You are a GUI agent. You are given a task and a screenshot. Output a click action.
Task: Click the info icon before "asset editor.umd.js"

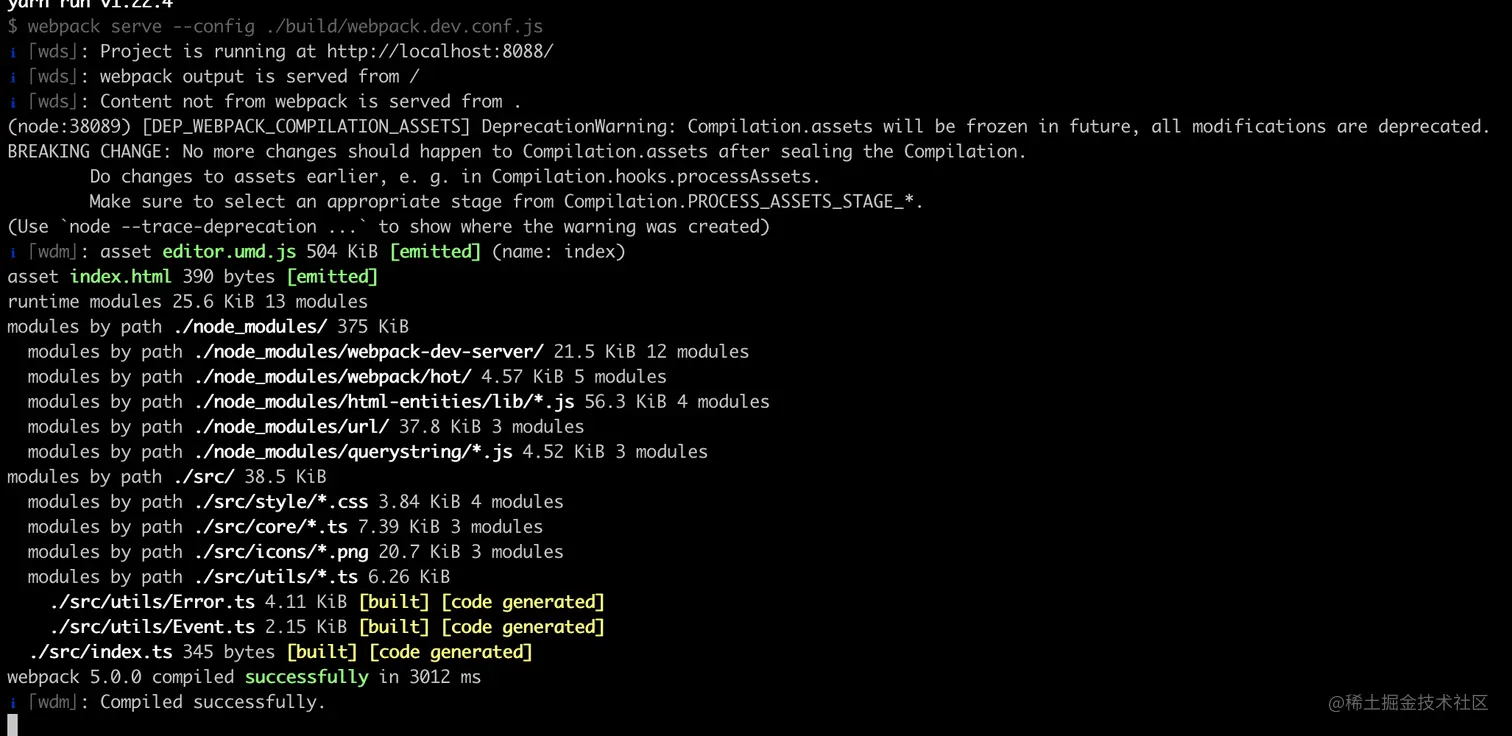tap(13, 252)
